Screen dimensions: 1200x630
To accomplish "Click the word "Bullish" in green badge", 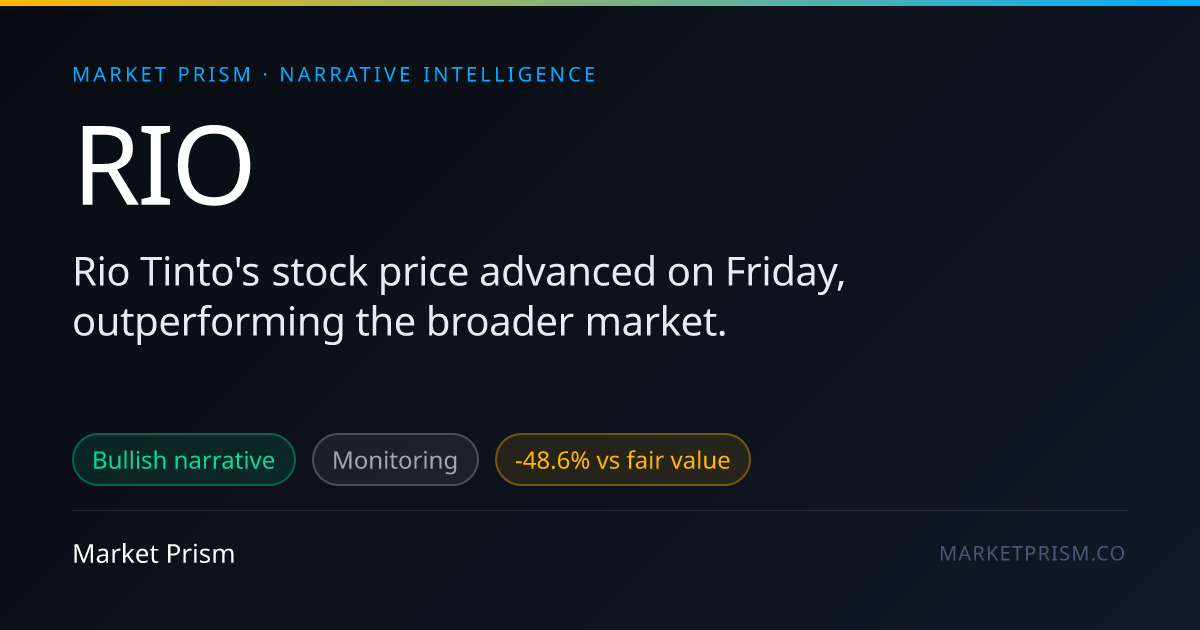I will tap(130, 460).
